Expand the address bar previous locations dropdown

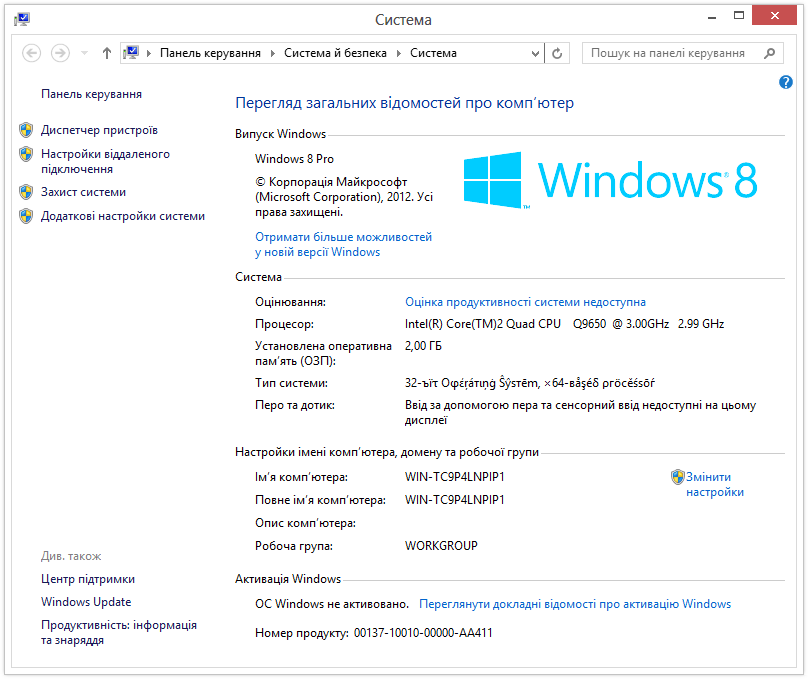pos(536,53)
